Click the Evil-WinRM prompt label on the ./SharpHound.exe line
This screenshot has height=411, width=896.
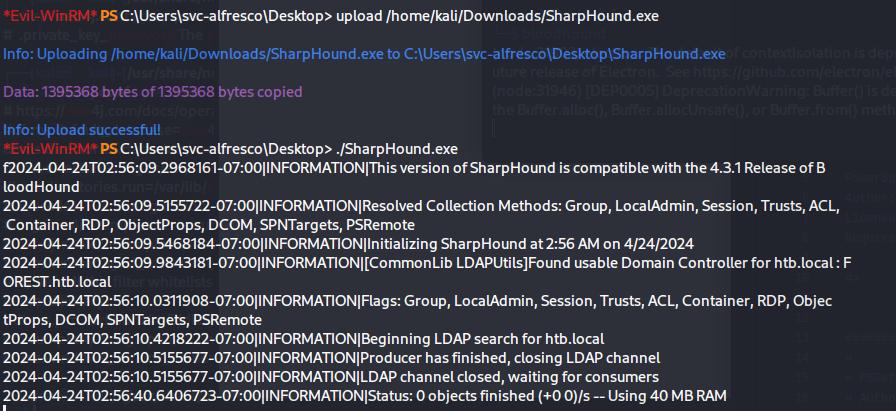pyautogui.click(x=50, y=149)
